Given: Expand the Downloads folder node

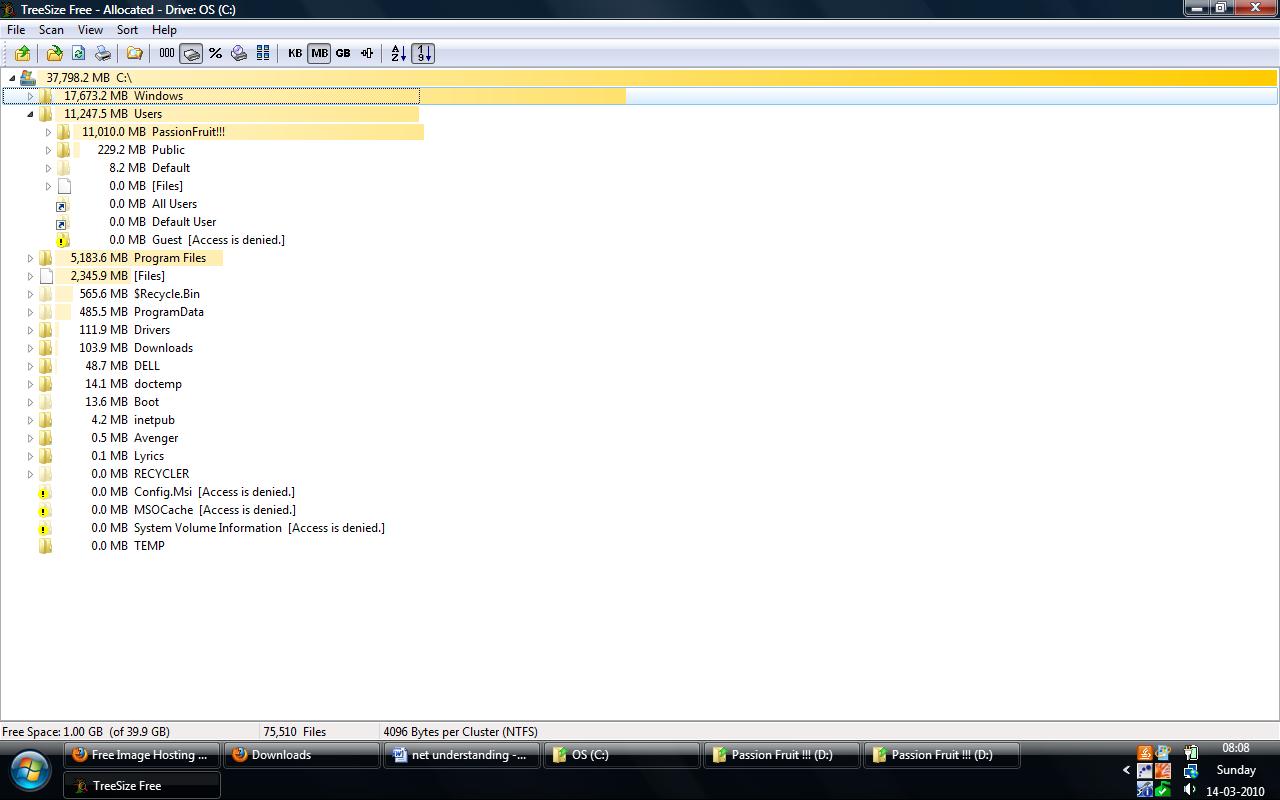Looking at the screenshot, I should 30,348.
